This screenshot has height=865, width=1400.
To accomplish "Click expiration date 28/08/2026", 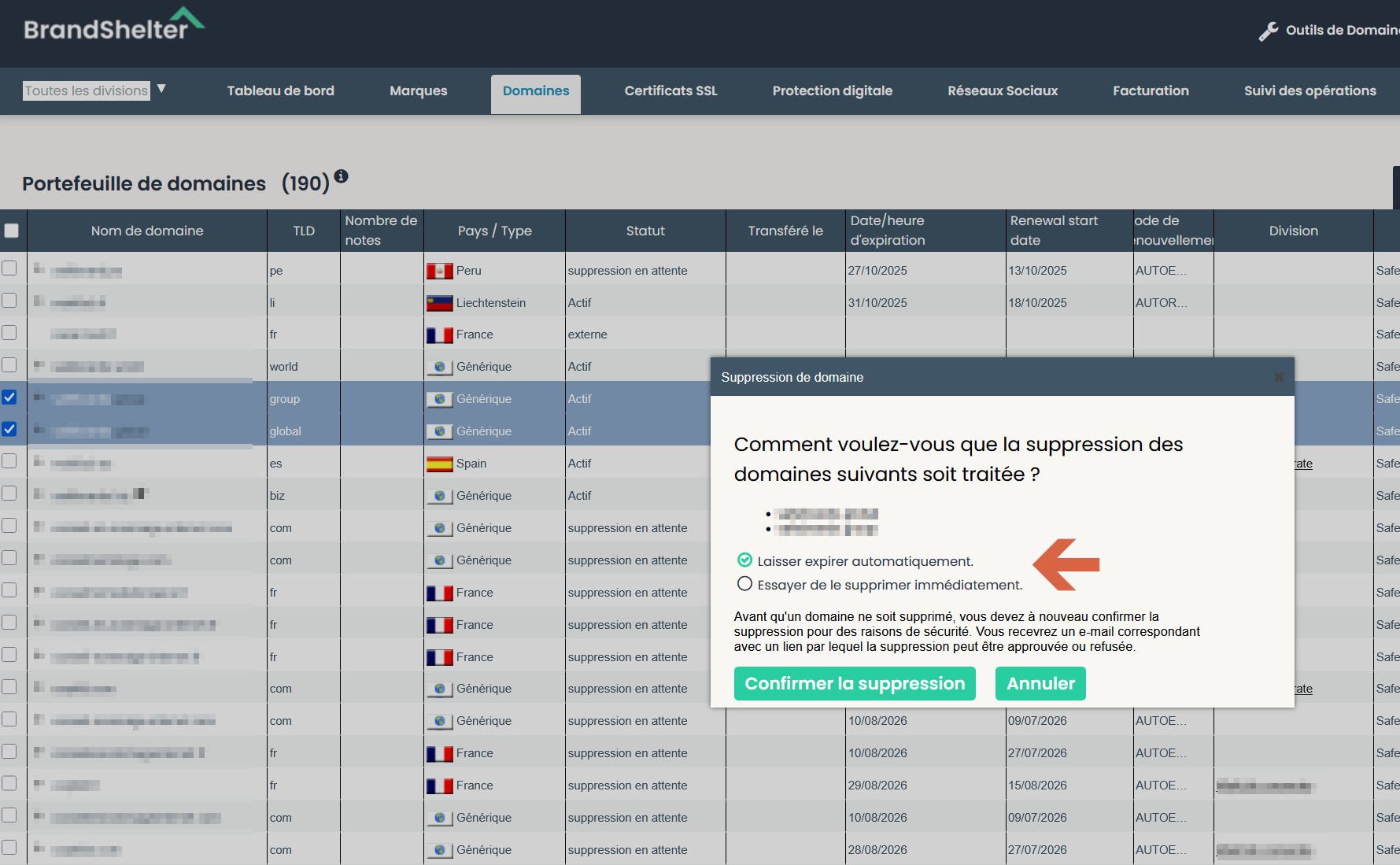I will (877, 850).
